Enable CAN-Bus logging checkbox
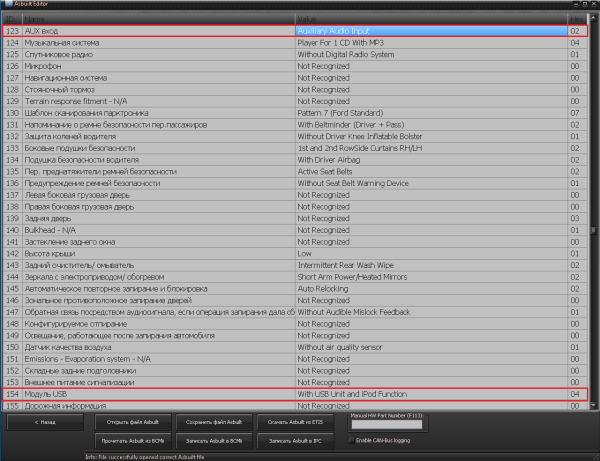This screenshot has width=600, height=461. pos(352,440)
